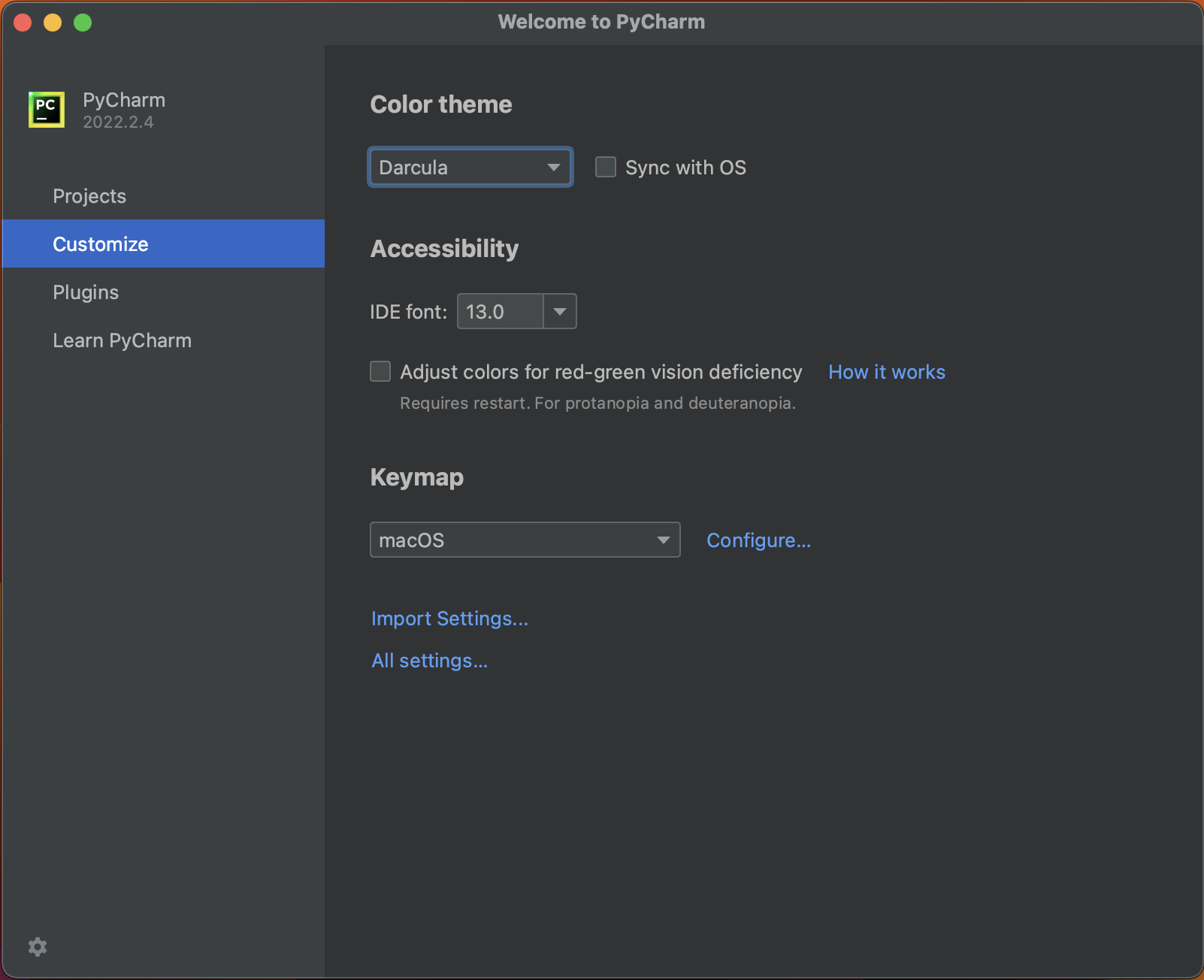Click Import Settings... link
1204x980 pixels.
pos(449,619)
